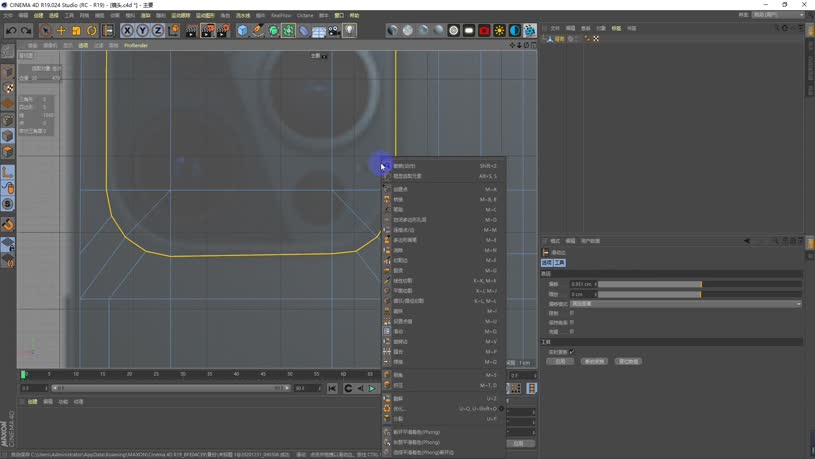
Task: Choose the U~Z entry in context menu
Action: pyautogui.click(x=443, y=398)
